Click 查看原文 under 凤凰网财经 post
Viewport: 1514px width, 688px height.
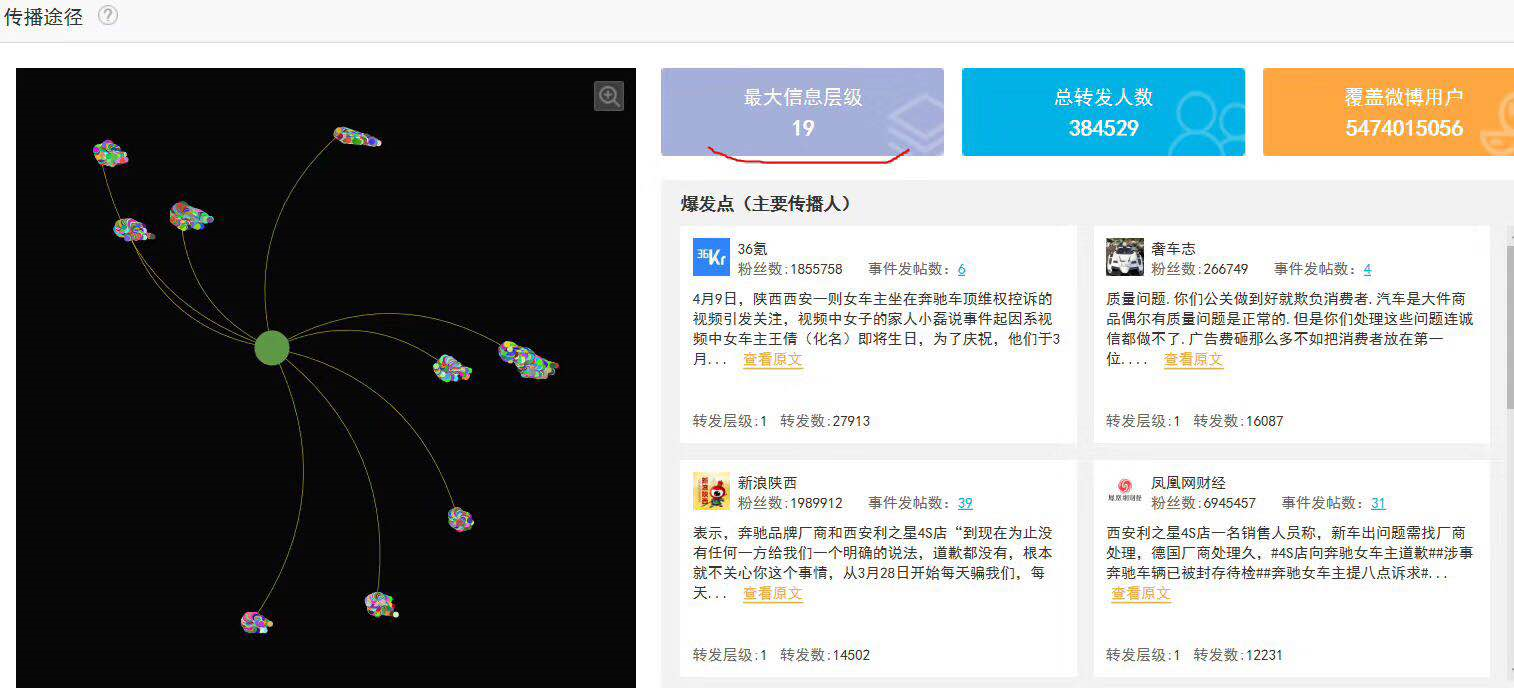(x=1141, y=594)
